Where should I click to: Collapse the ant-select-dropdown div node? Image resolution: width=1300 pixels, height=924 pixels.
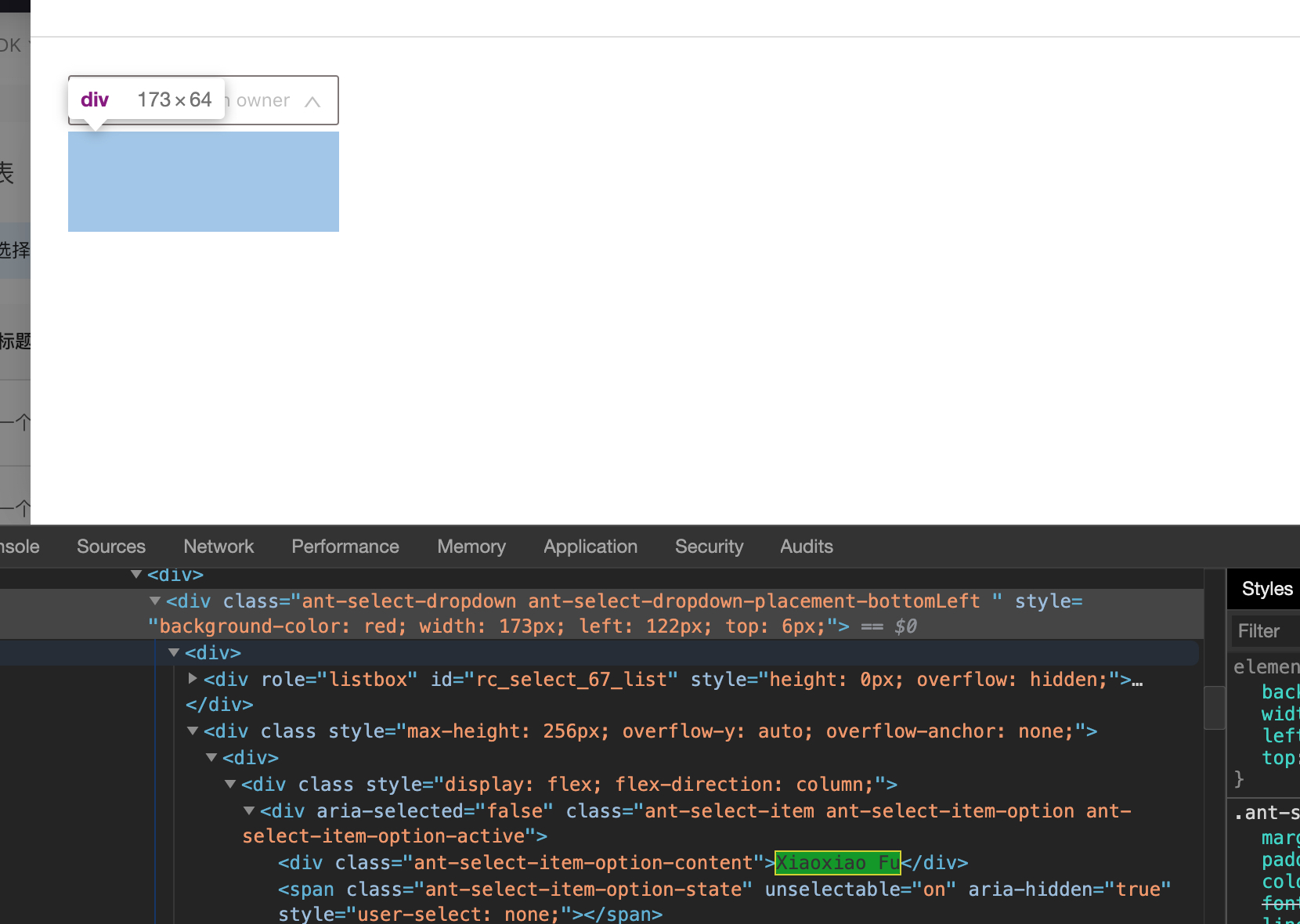point(154,601)
